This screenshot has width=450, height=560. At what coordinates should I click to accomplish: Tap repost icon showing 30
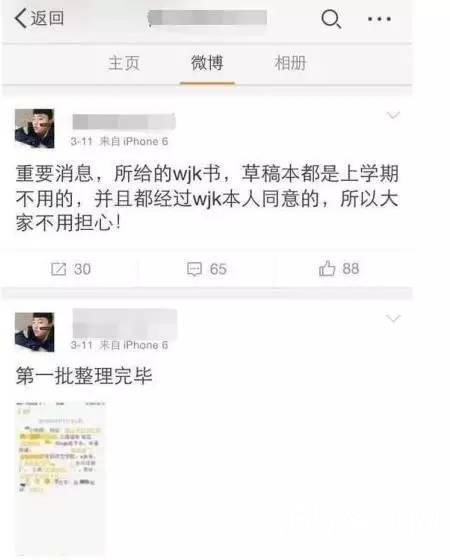71,269
